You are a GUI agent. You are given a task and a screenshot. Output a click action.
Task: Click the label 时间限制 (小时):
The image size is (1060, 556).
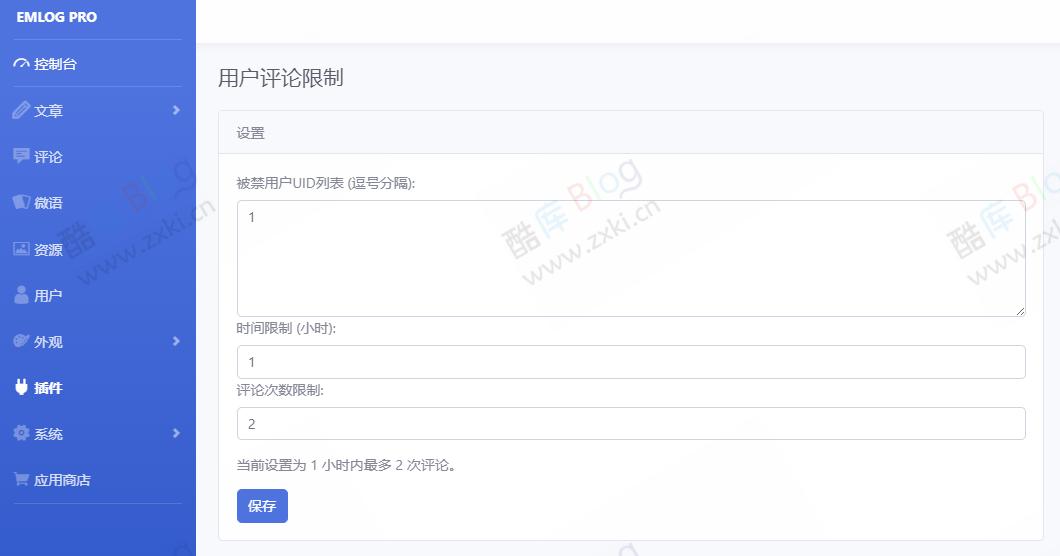click(x=286, y=328)
